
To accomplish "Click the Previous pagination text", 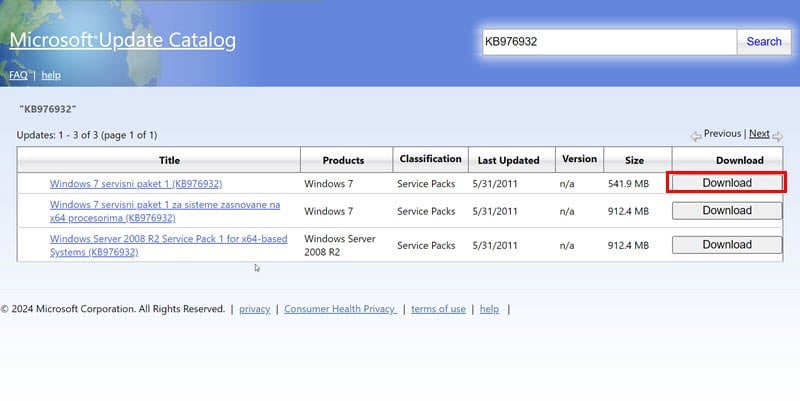I will click(722, 134).
